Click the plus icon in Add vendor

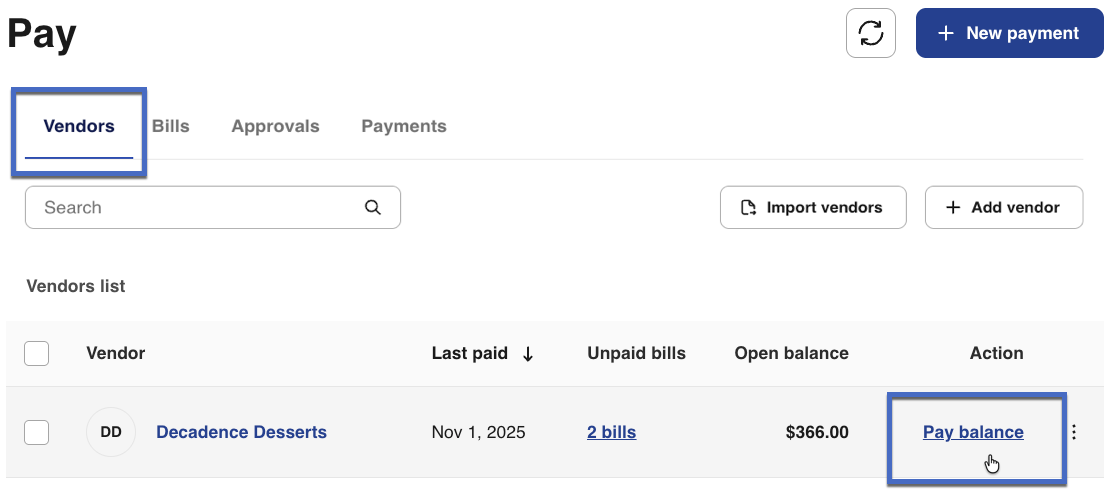tap(952, 208)
